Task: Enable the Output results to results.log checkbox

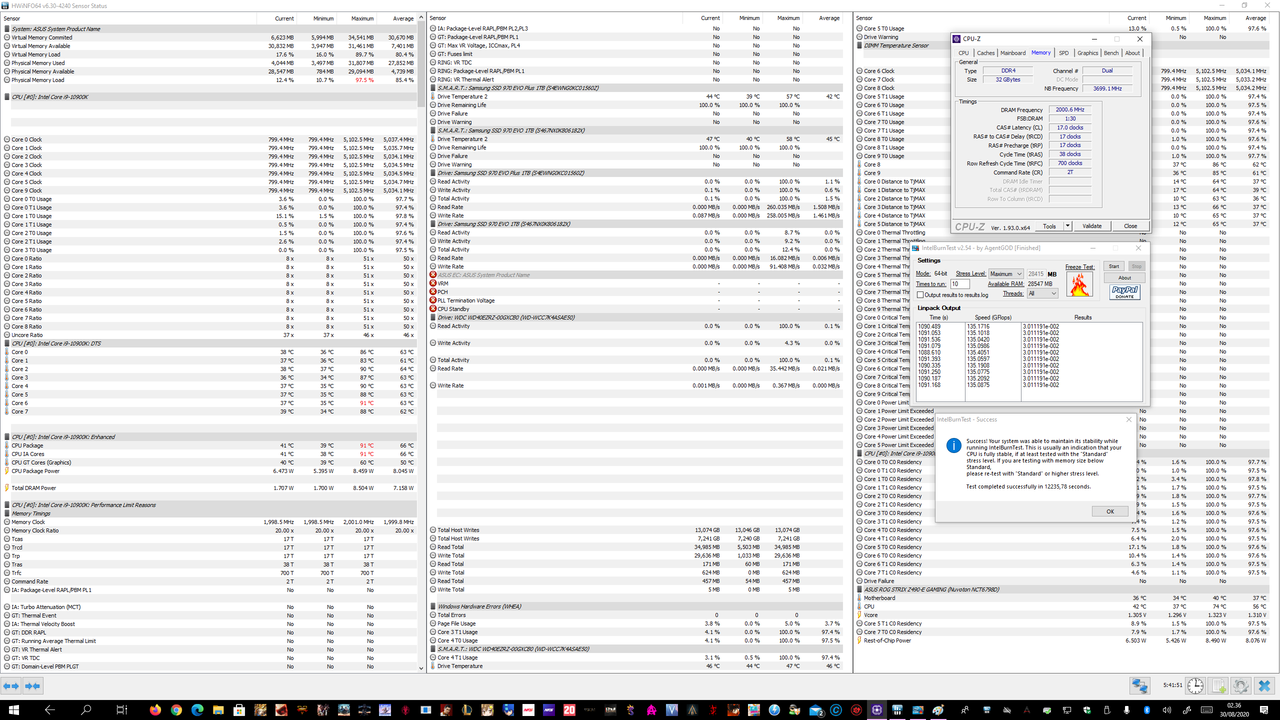Action: [922, 293]
